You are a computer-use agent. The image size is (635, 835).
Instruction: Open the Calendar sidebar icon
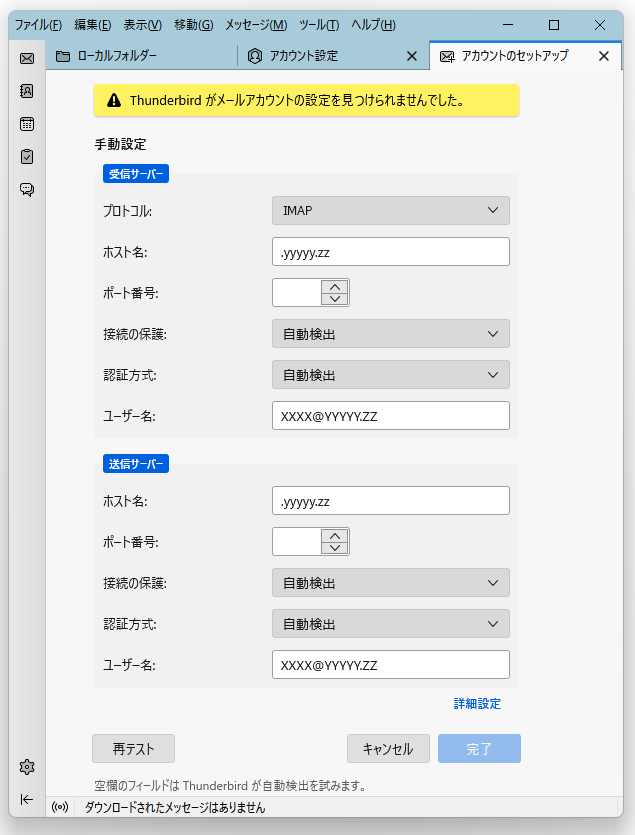[27, 124]
